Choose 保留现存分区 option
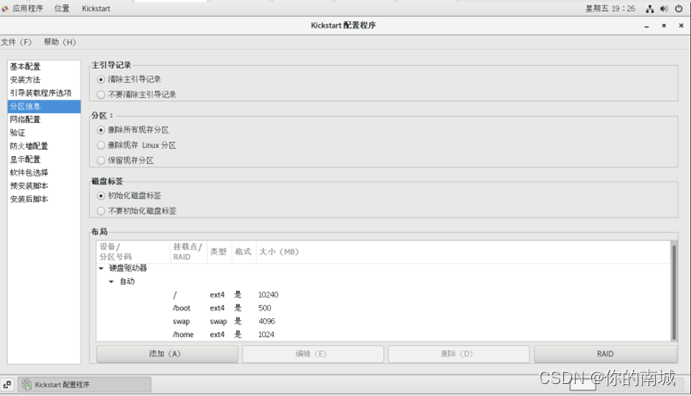Viewport: 691px width, 396px height. [101, 160]
